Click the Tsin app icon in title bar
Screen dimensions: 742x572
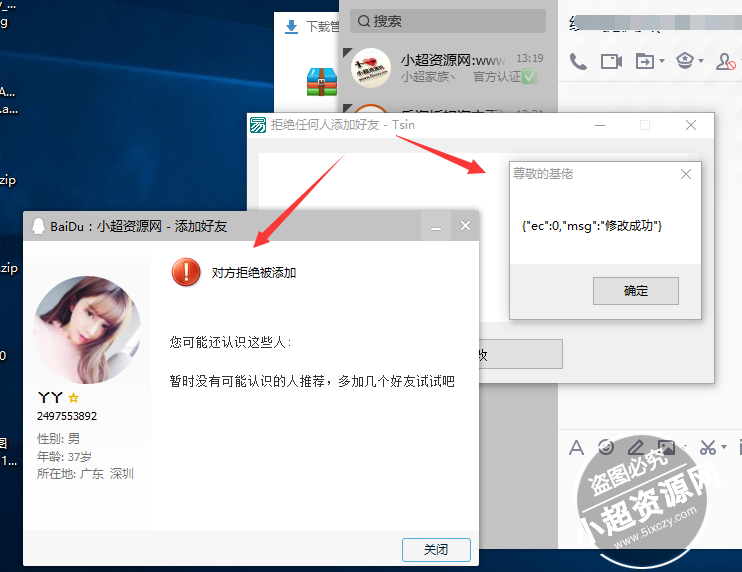258,125
